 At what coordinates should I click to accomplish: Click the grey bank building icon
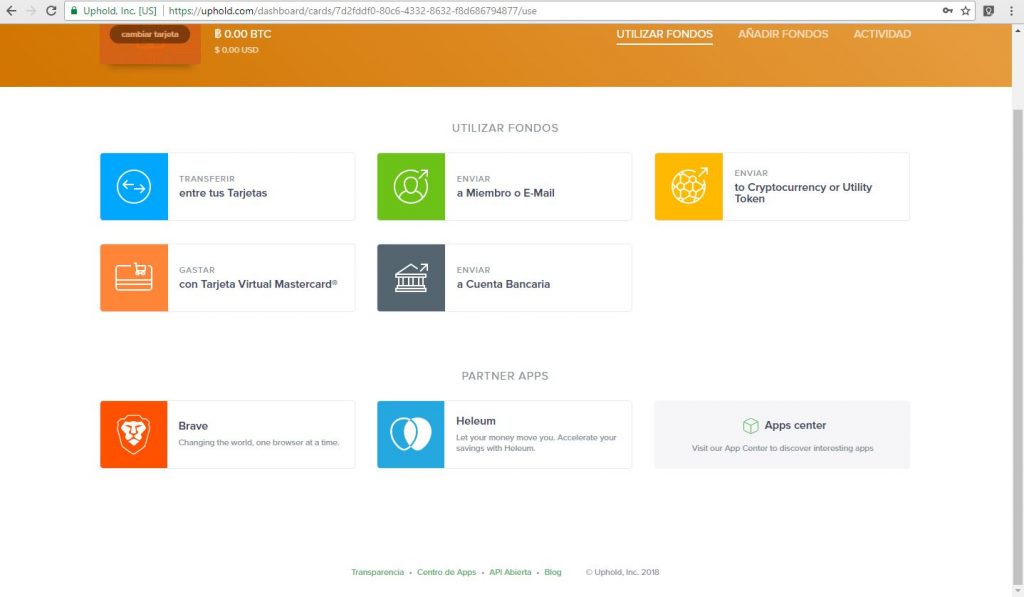(411, 278)
